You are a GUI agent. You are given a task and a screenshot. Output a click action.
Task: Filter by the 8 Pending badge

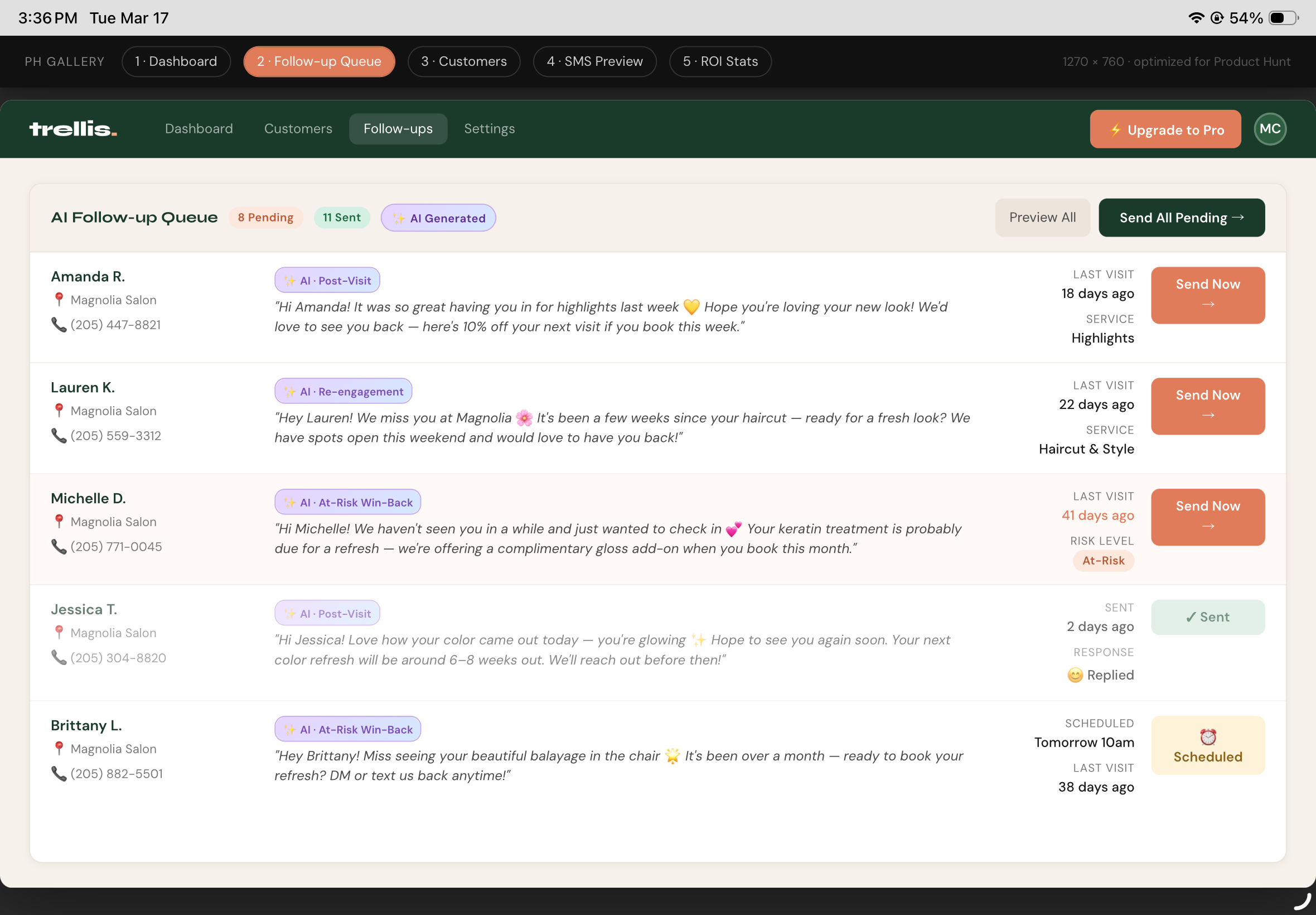(265, 218)
